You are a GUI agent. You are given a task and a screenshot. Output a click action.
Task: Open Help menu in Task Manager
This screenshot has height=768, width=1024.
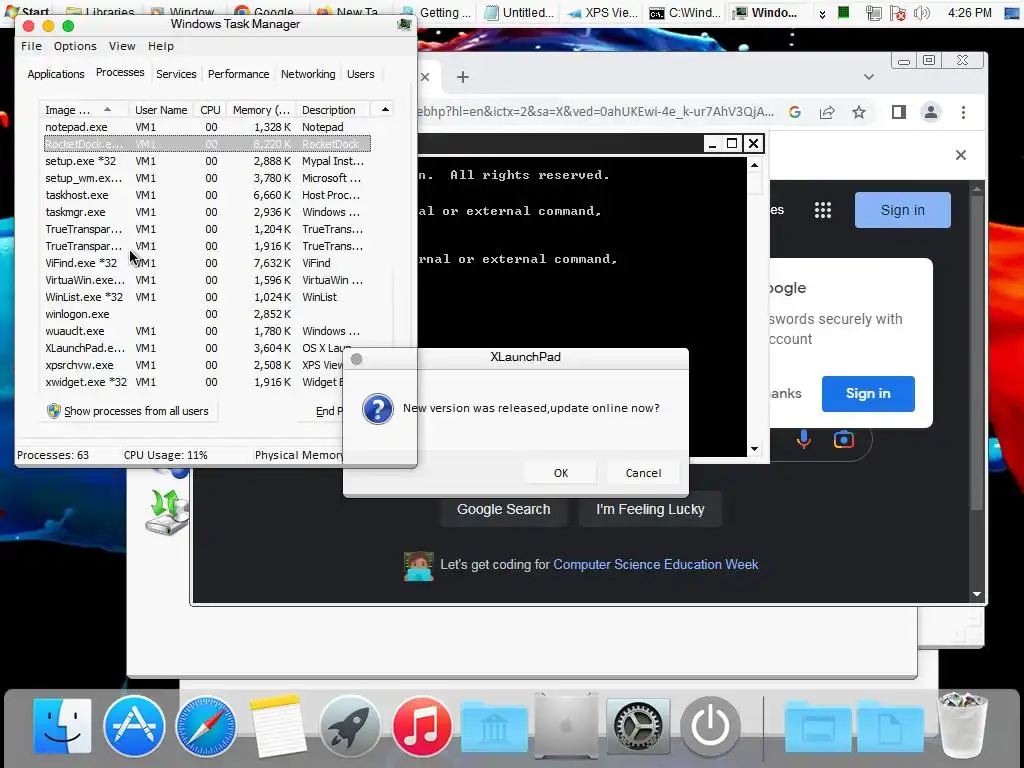[161, 46]
